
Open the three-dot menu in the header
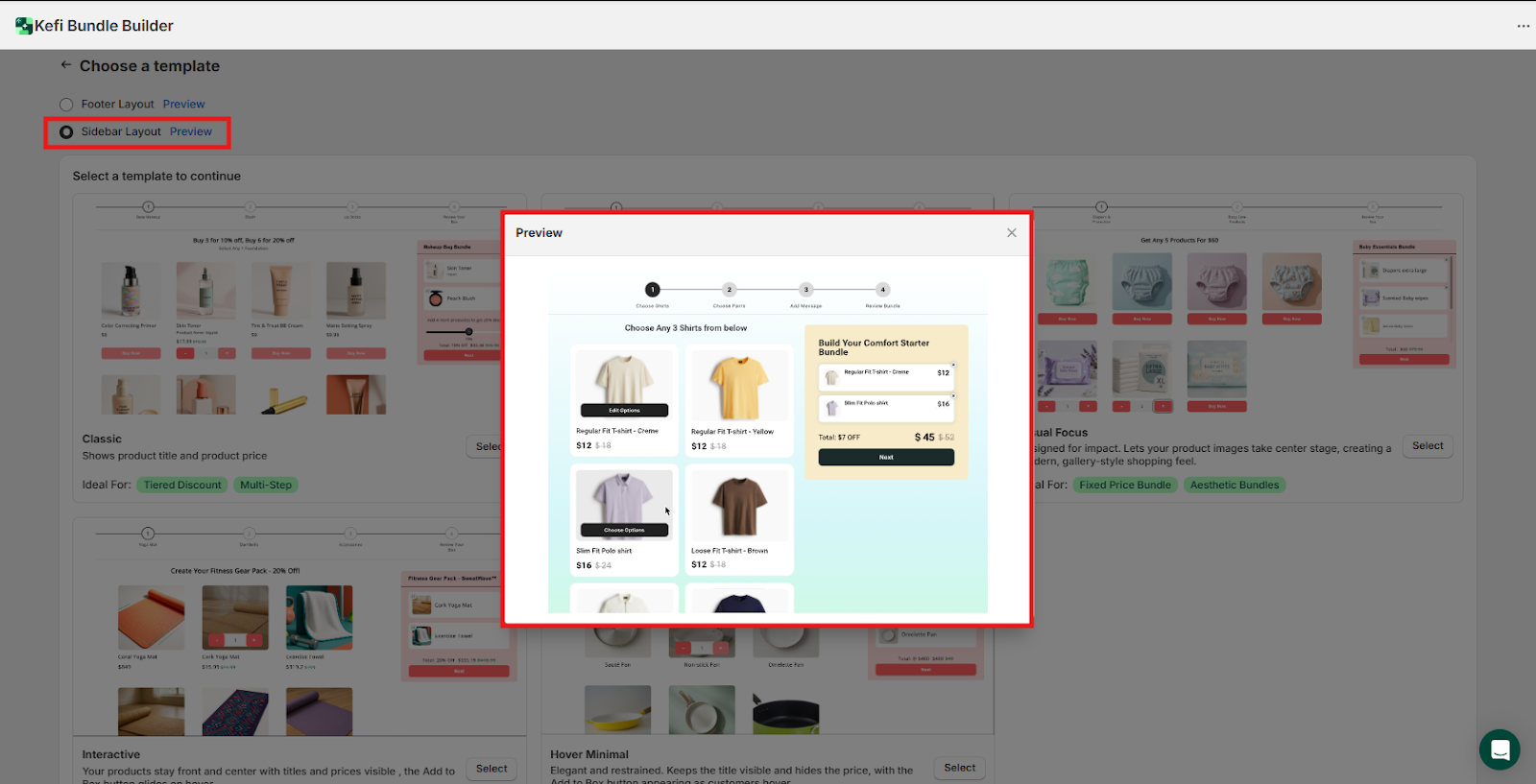[x=1523, y=26]
